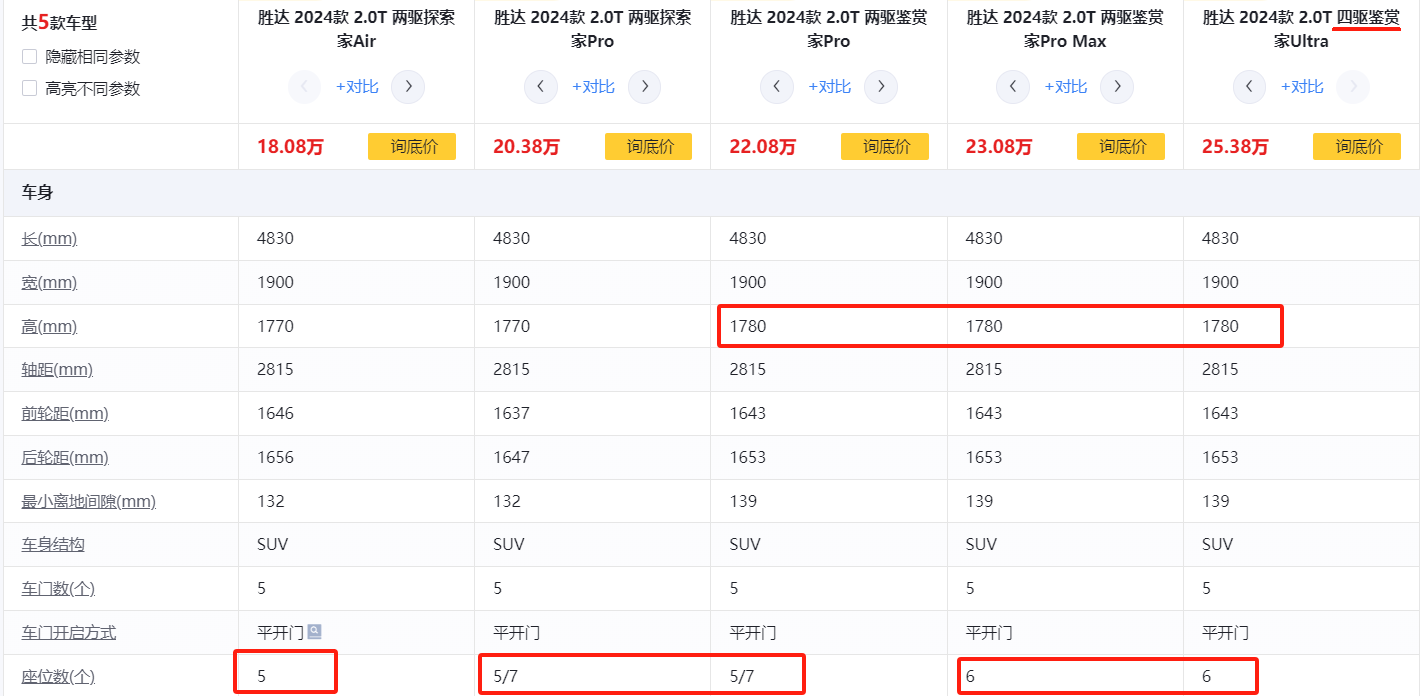Viewport: 1420px width, 696px height.
Task: Click the 车门开启方式 parameter label
Action: 69,633
